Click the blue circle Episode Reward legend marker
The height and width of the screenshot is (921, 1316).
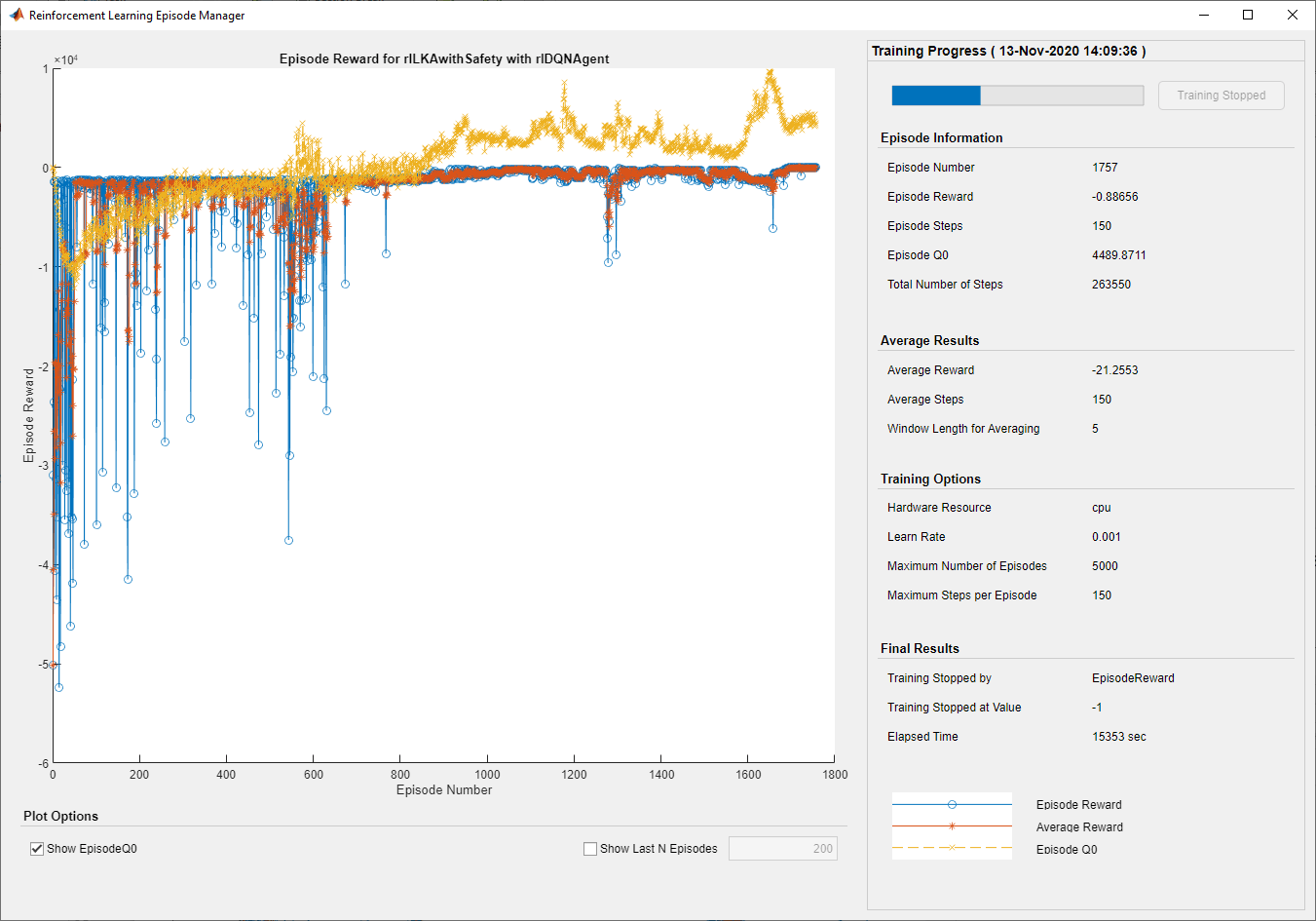(x=952, y=805)
